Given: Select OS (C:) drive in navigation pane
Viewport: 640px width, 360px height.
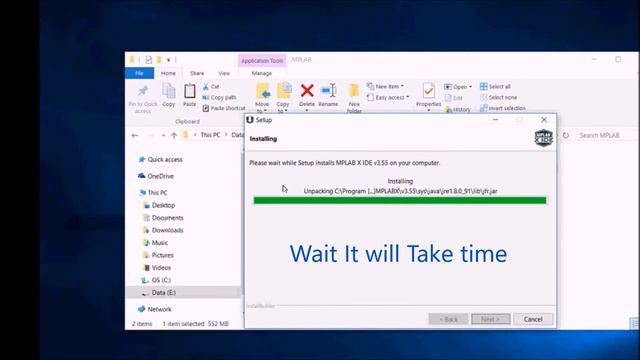Looking at the screenshot, I should (x=156, y=280).
